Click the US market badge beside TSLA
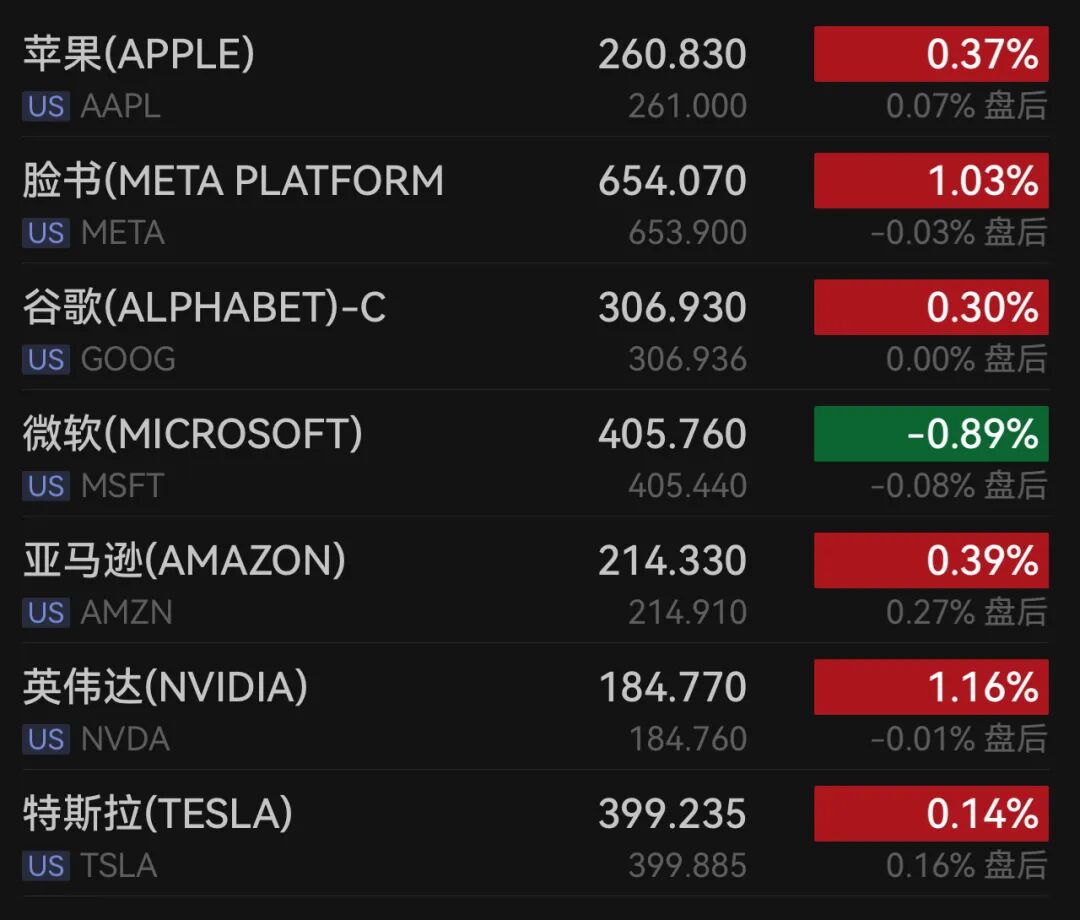Screen dimensions: 1080x920 pyautogui.click(x=46, y=865)
